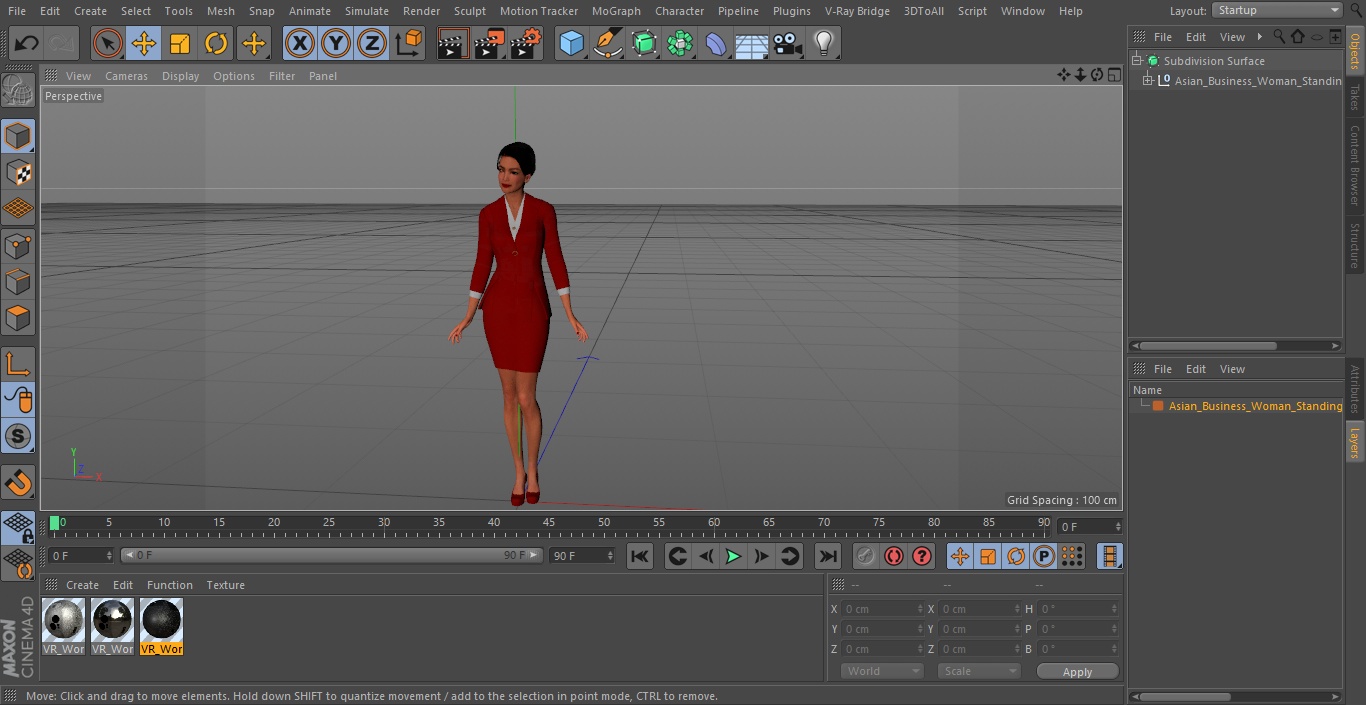Add a green Array modeling object
Image resolution: width=1366 pixels, height=705 pixels.
tap(680, 44)
